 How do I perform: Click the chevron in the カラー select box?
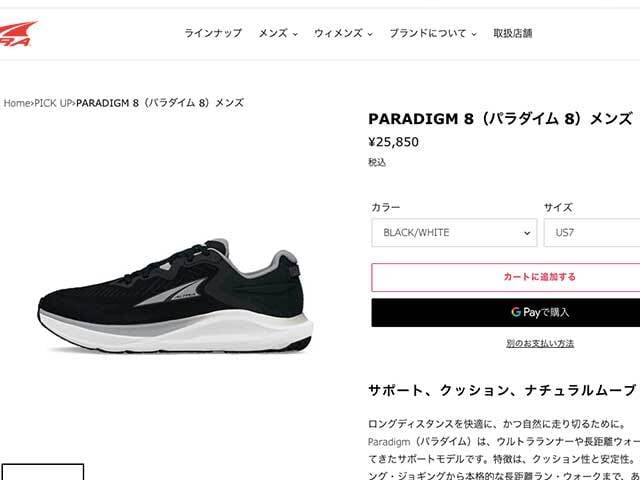(x=527, y=233)
